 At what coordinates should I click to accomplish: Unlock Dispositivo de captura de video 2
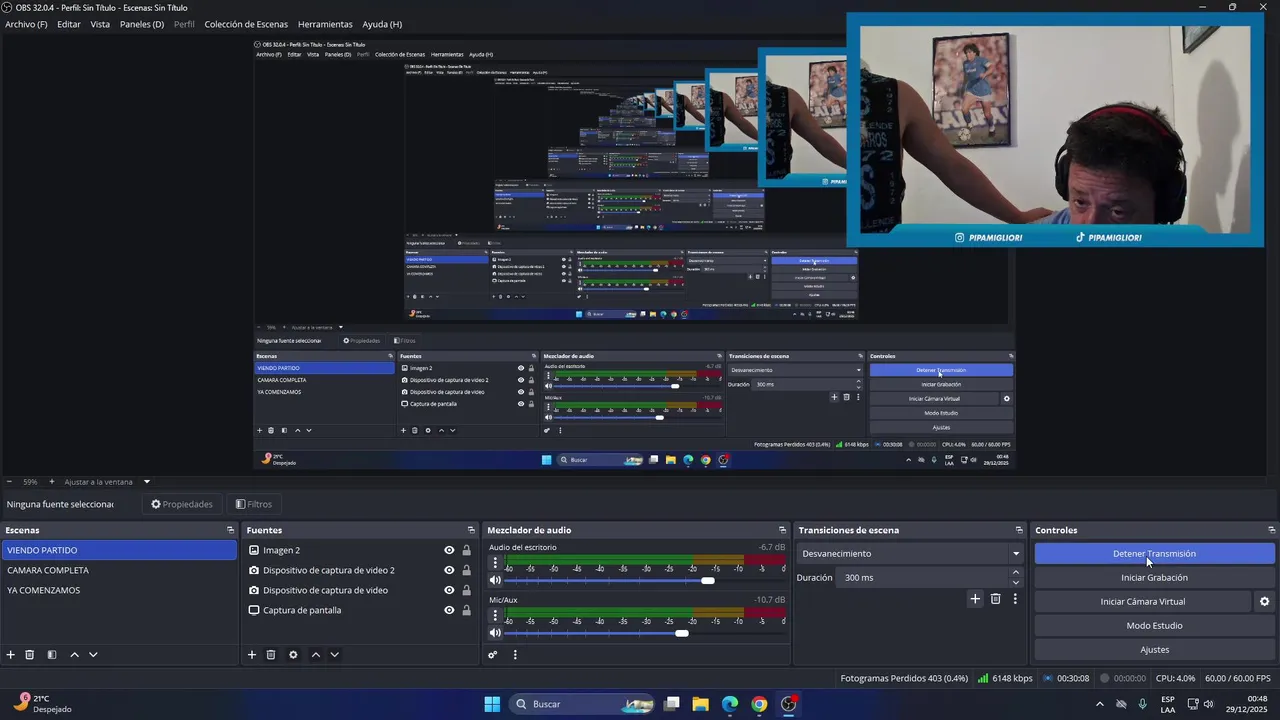coord(466,570)
